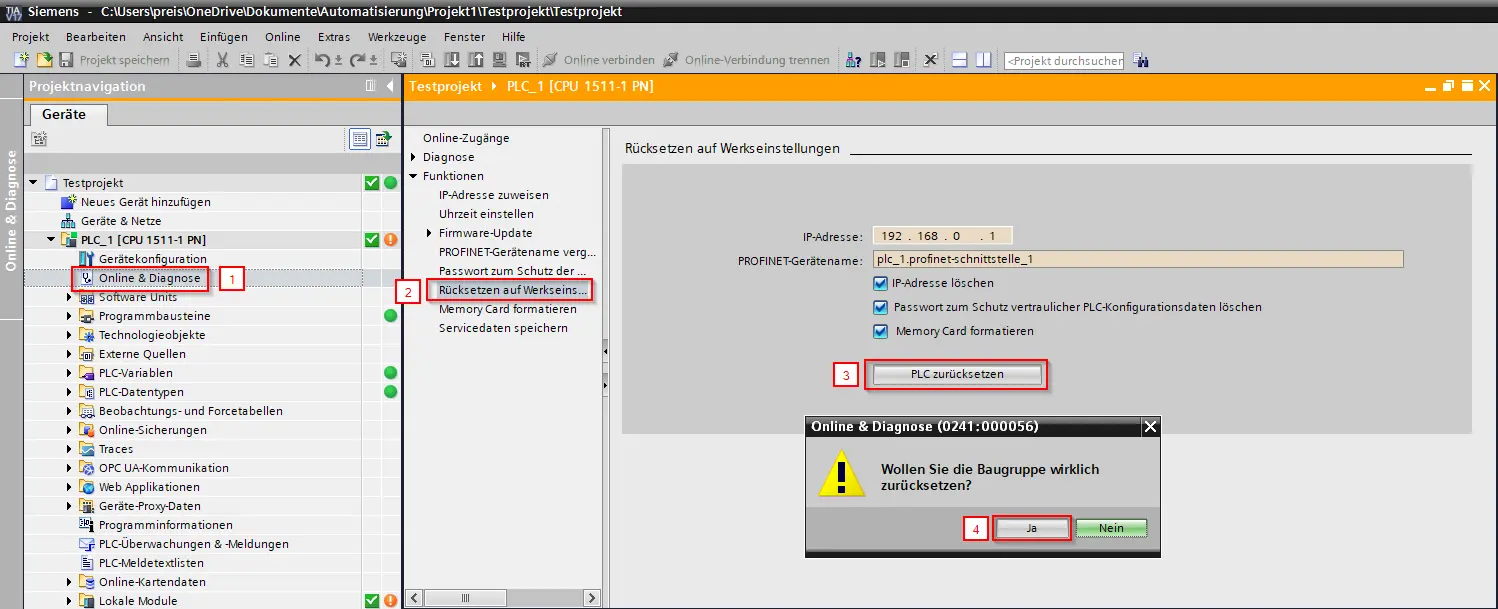The image size is (1498, 609).
Task: Select 'Uhrzeit einstellen' entry
Action: tap(486, 214)
